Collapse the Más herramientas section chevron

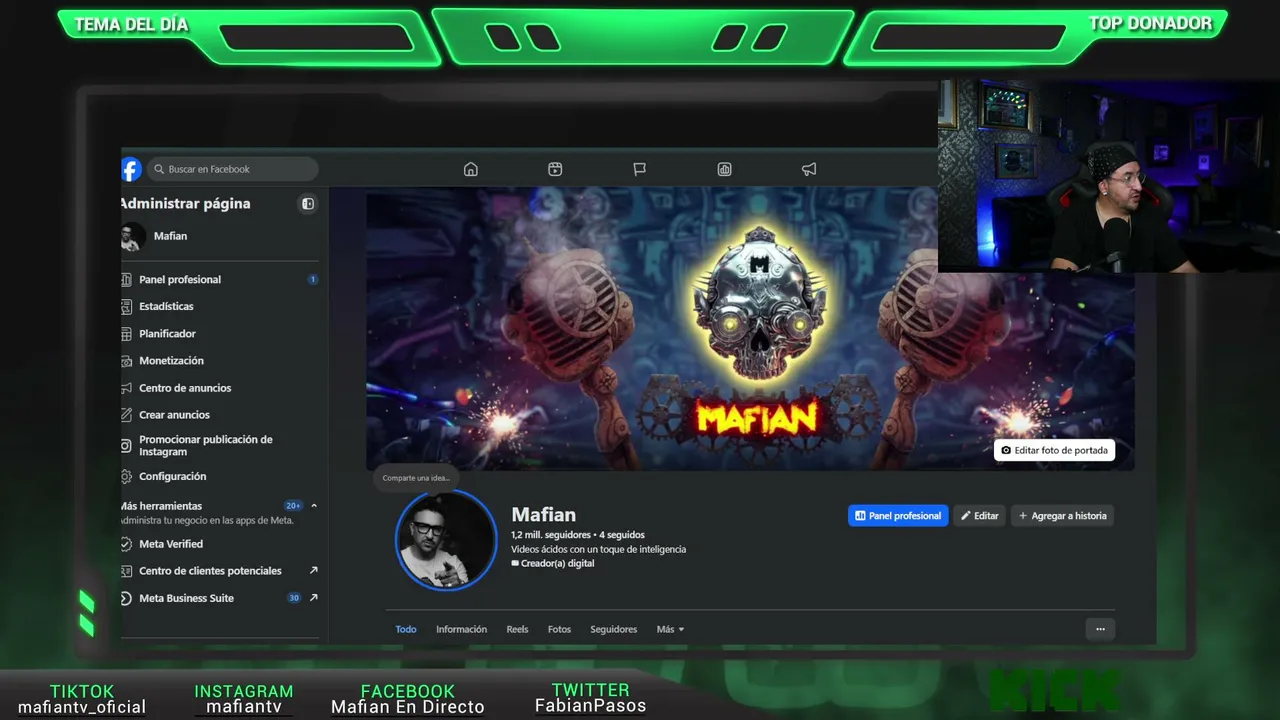(x=313, y=506)
